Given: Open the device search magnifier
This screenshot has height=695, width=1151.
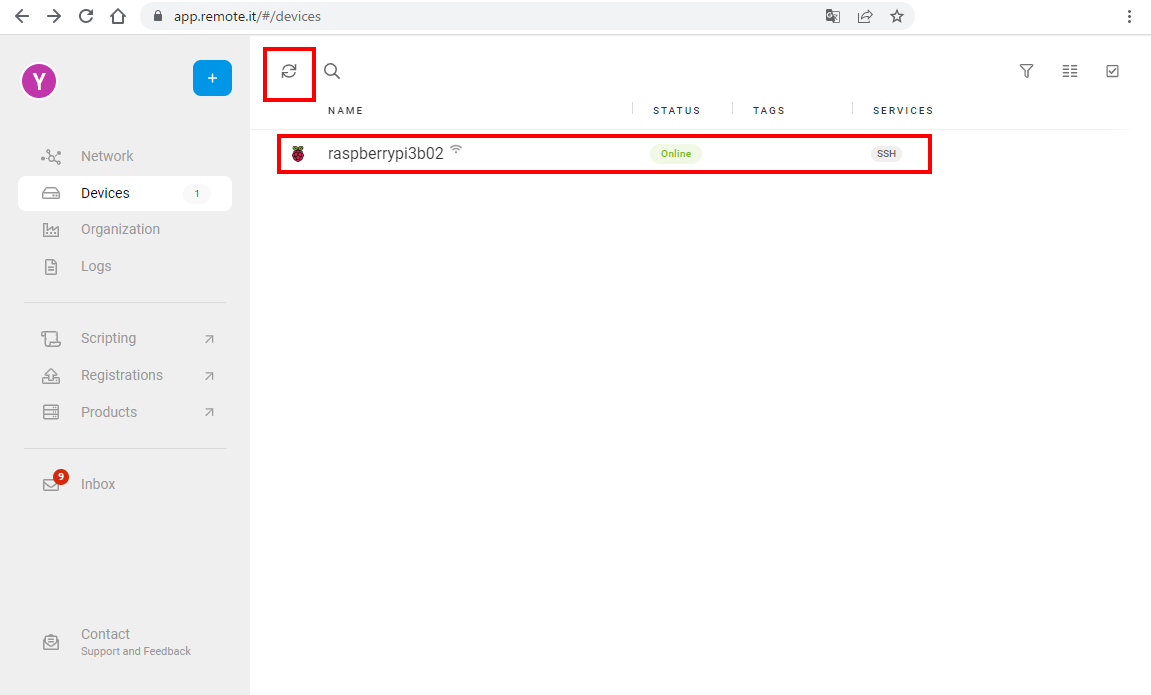Looking at the screenshot, I should tap(332, 71).
